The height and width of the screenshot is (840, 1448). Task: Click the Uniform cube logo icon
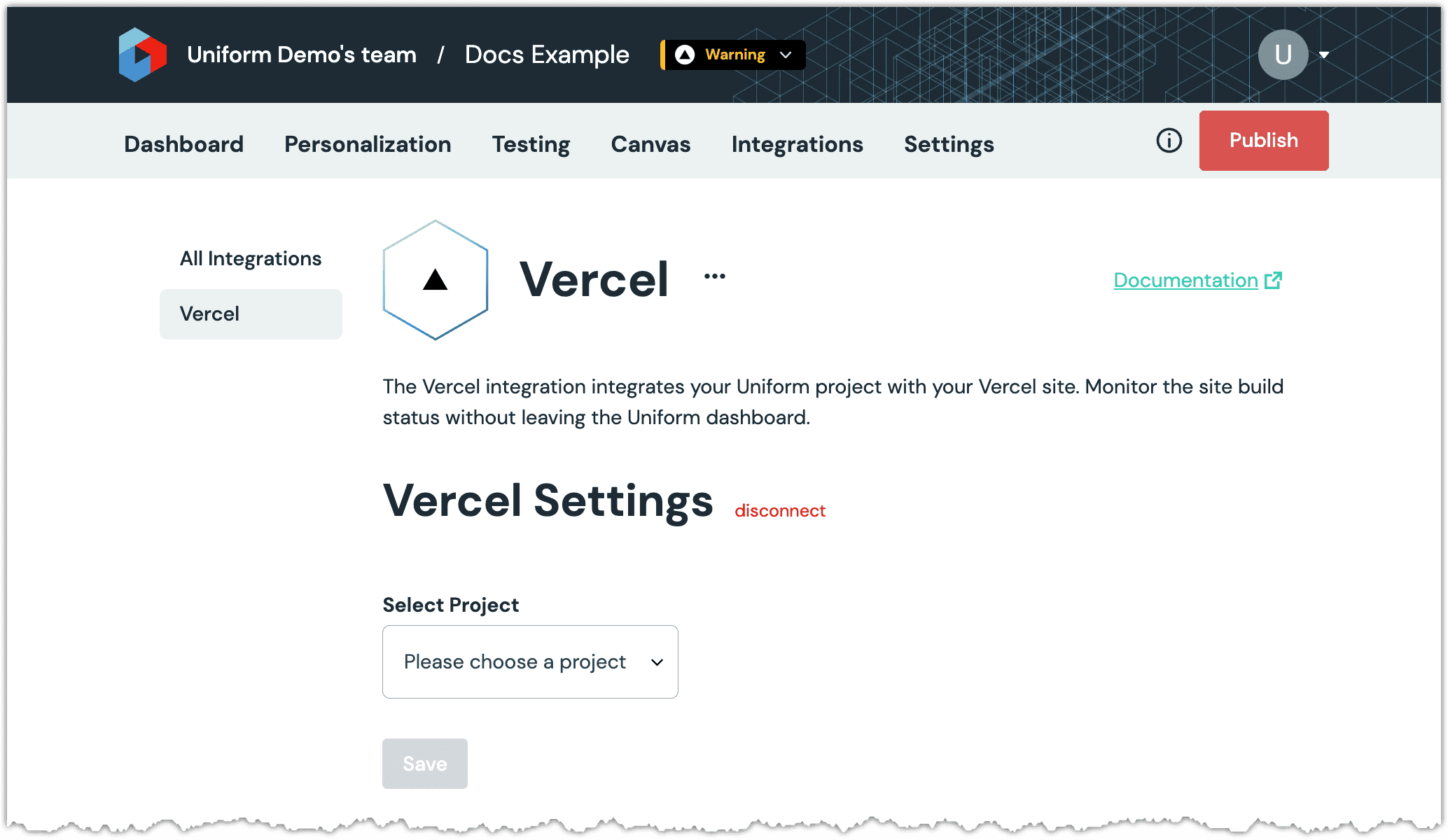coord(143,55)
